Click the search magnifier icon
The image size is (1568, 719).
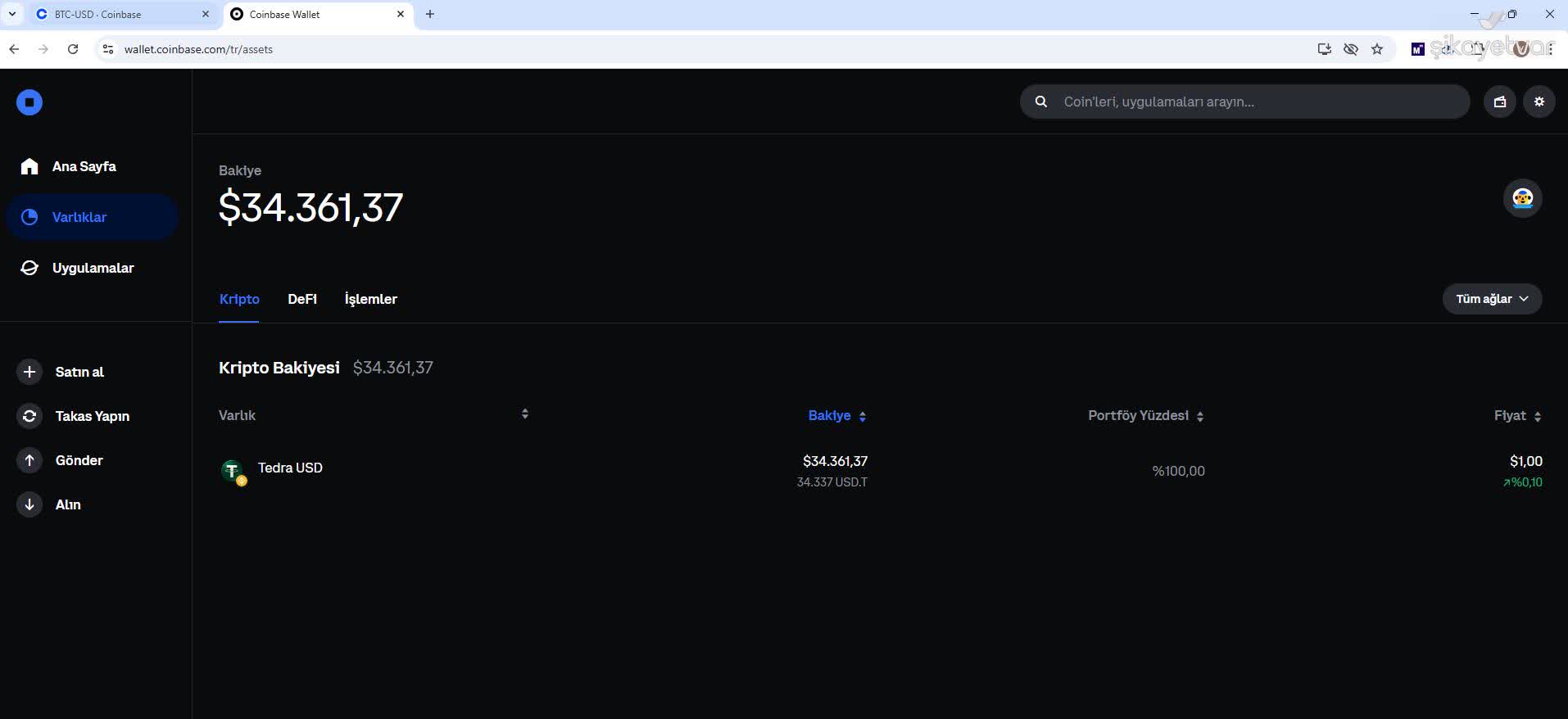coord(1041,102)
